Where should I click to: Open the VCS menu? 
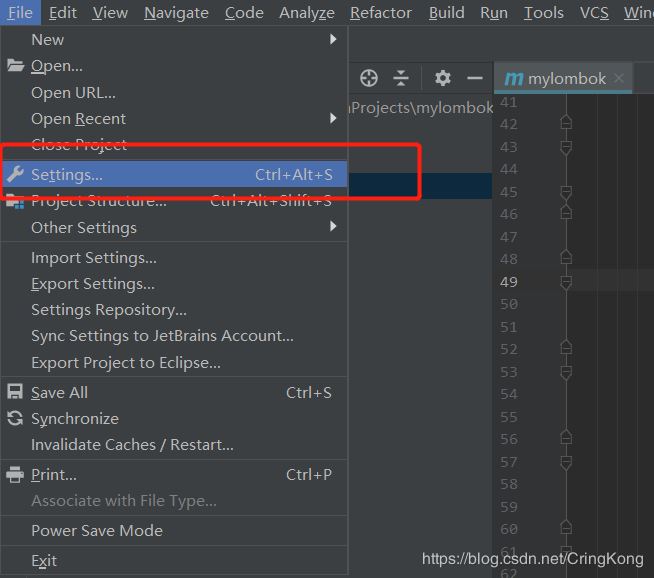[594, 13]
